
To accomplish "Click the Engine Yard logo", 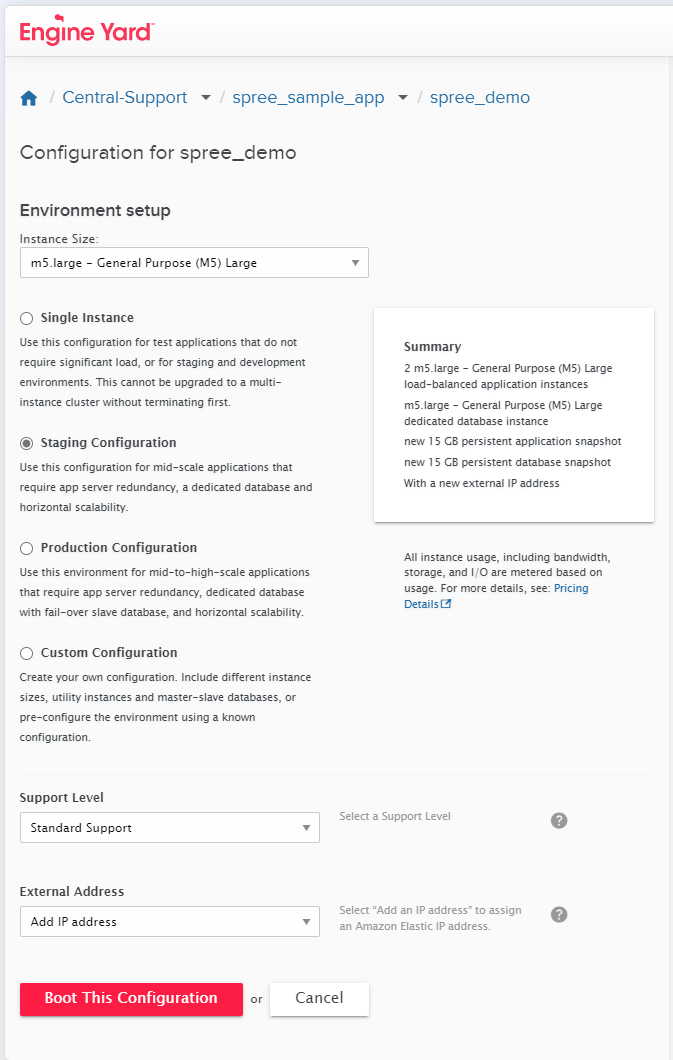I will click(86, 32).
